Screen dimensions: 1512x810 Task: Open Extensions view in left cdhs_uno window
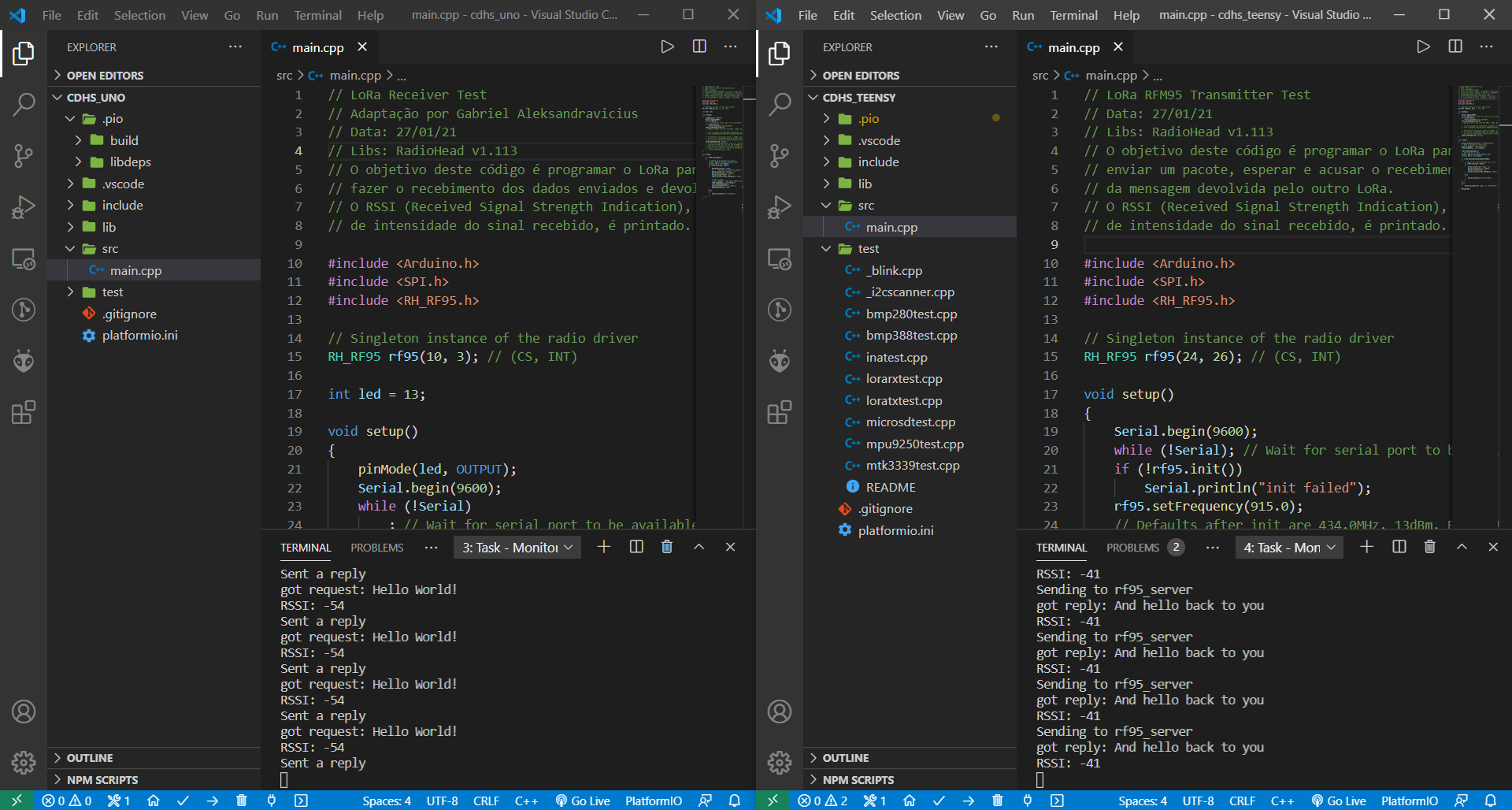pos(24,413)
